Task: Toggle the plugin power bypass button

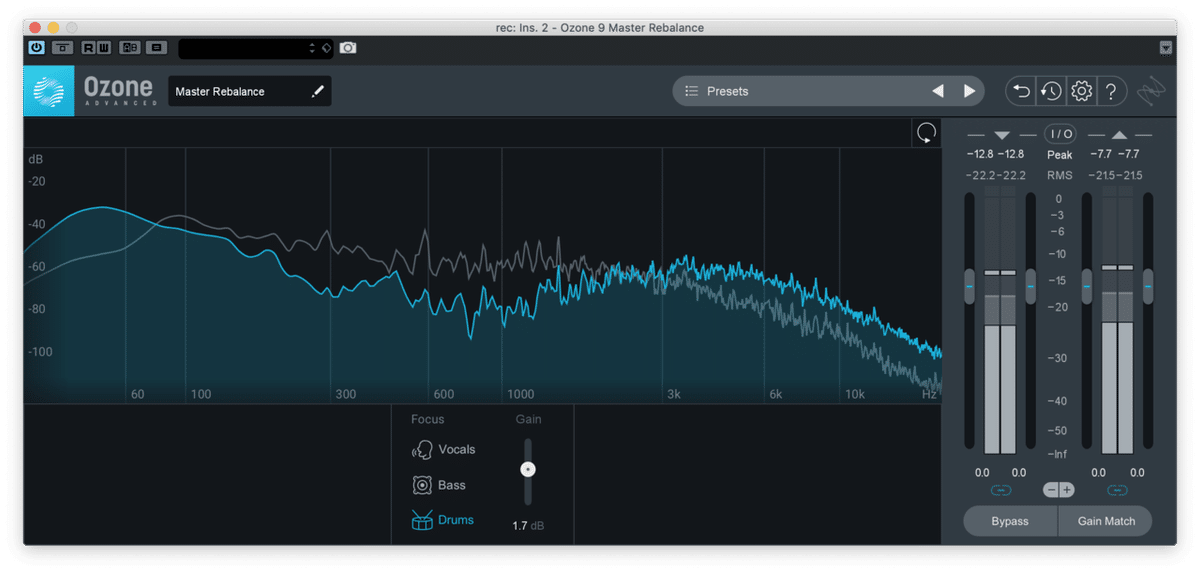Action: click(x=36, y=47)
